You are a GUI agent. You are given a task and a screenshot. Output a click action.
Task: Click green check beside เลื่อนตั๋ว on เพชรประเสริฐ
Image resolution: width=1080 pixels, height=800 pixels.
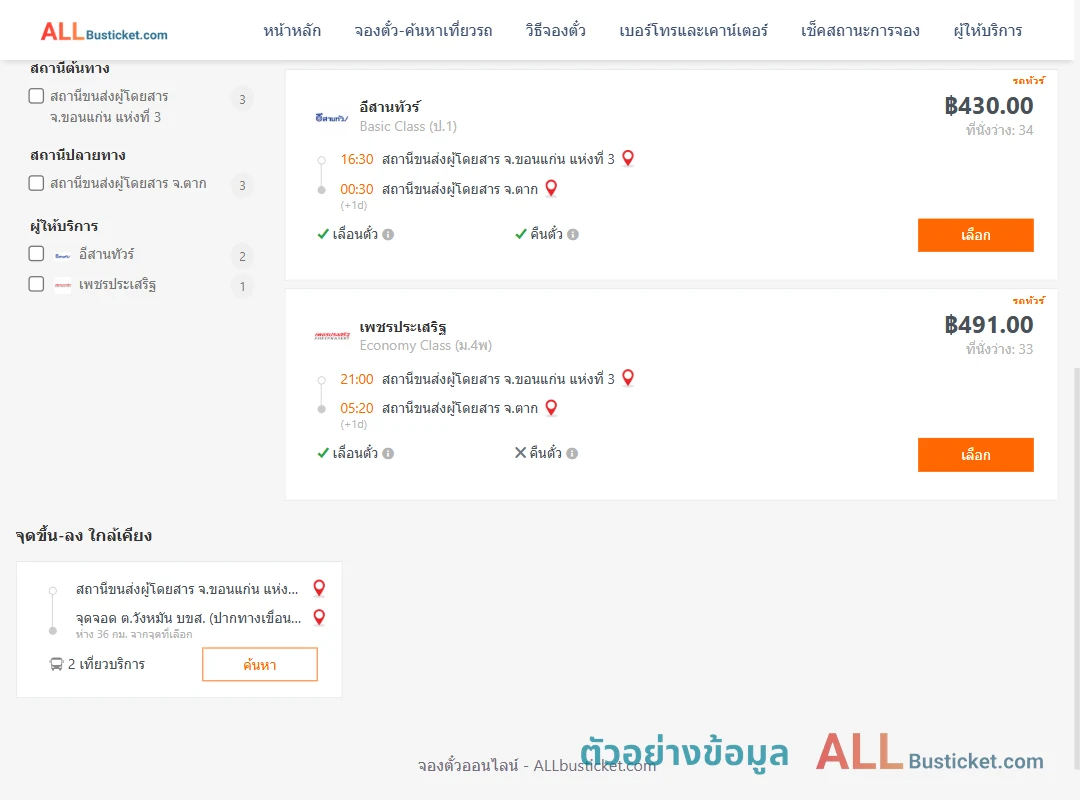[x=323, y=453]
